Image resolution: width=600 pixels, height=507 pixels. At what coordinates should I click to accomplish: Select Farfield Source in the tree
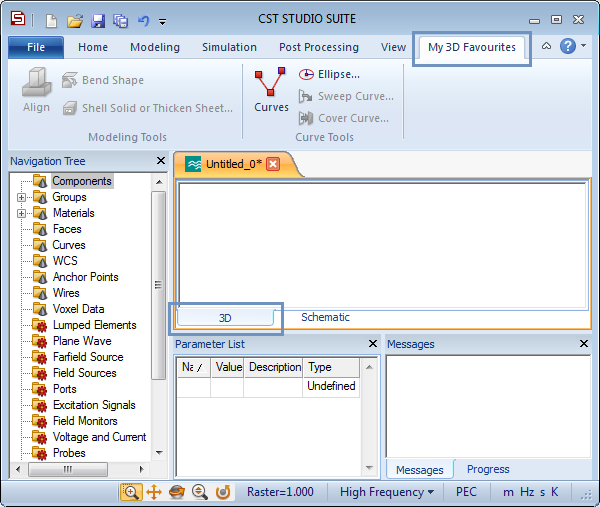[x=88, y=357]
